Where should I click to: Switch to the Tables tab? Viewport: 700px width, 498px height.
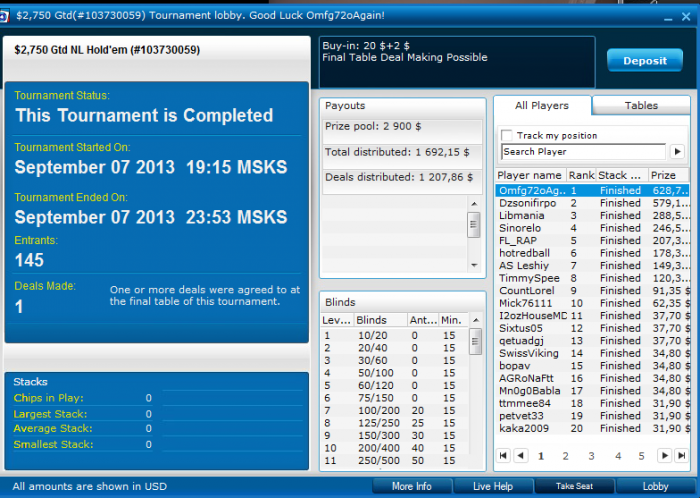[x=641, y=106]
